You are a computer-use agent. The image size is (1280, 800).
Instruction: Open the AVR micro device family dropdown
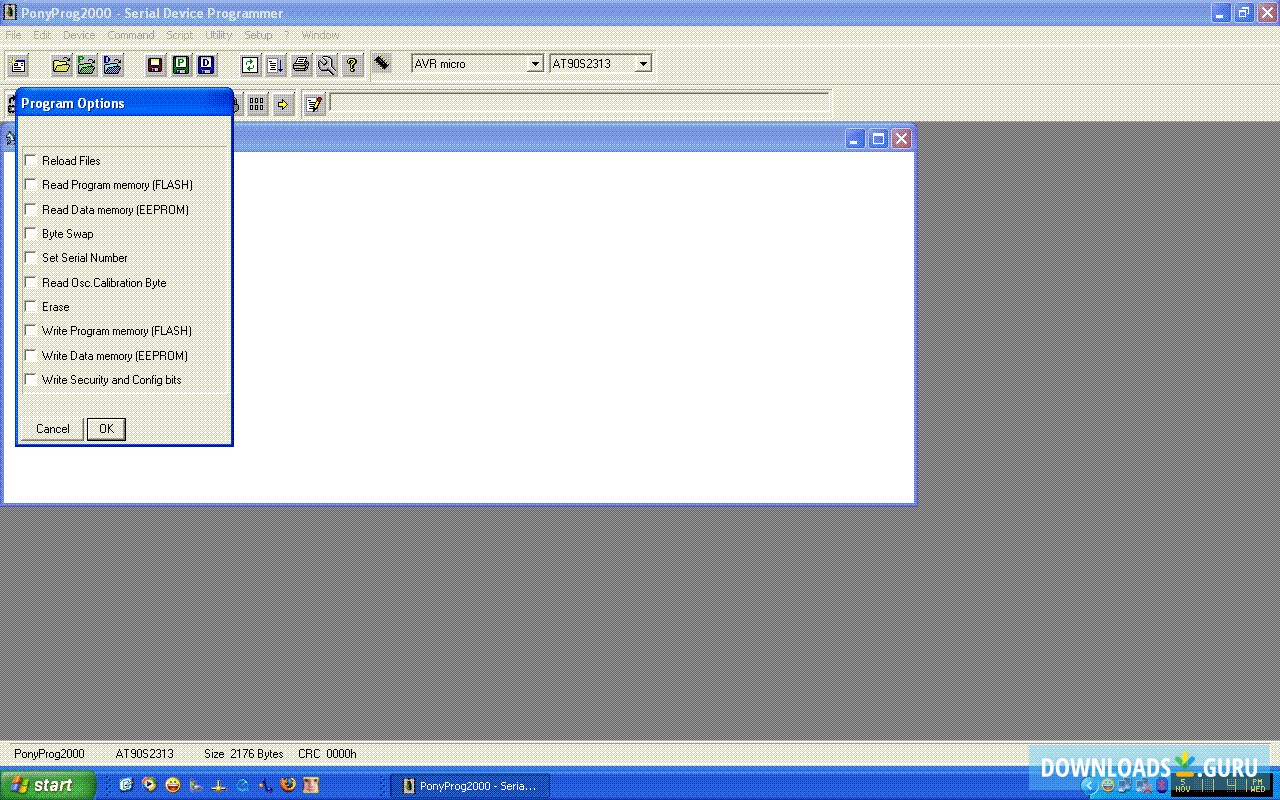536,63
